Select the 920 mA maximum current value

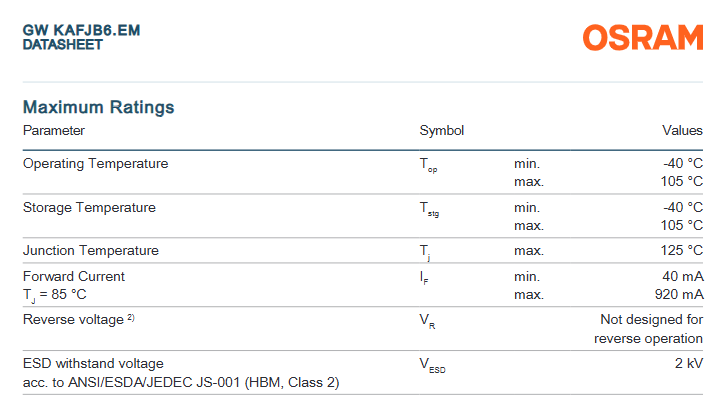(x=678, y=294)
